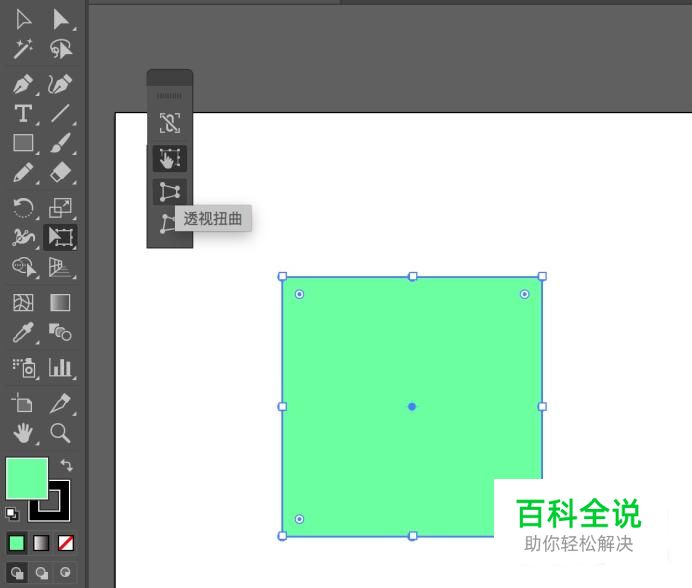Select the Perspective Grid tool
The image size is (692, 588).
tap(60, 268)
